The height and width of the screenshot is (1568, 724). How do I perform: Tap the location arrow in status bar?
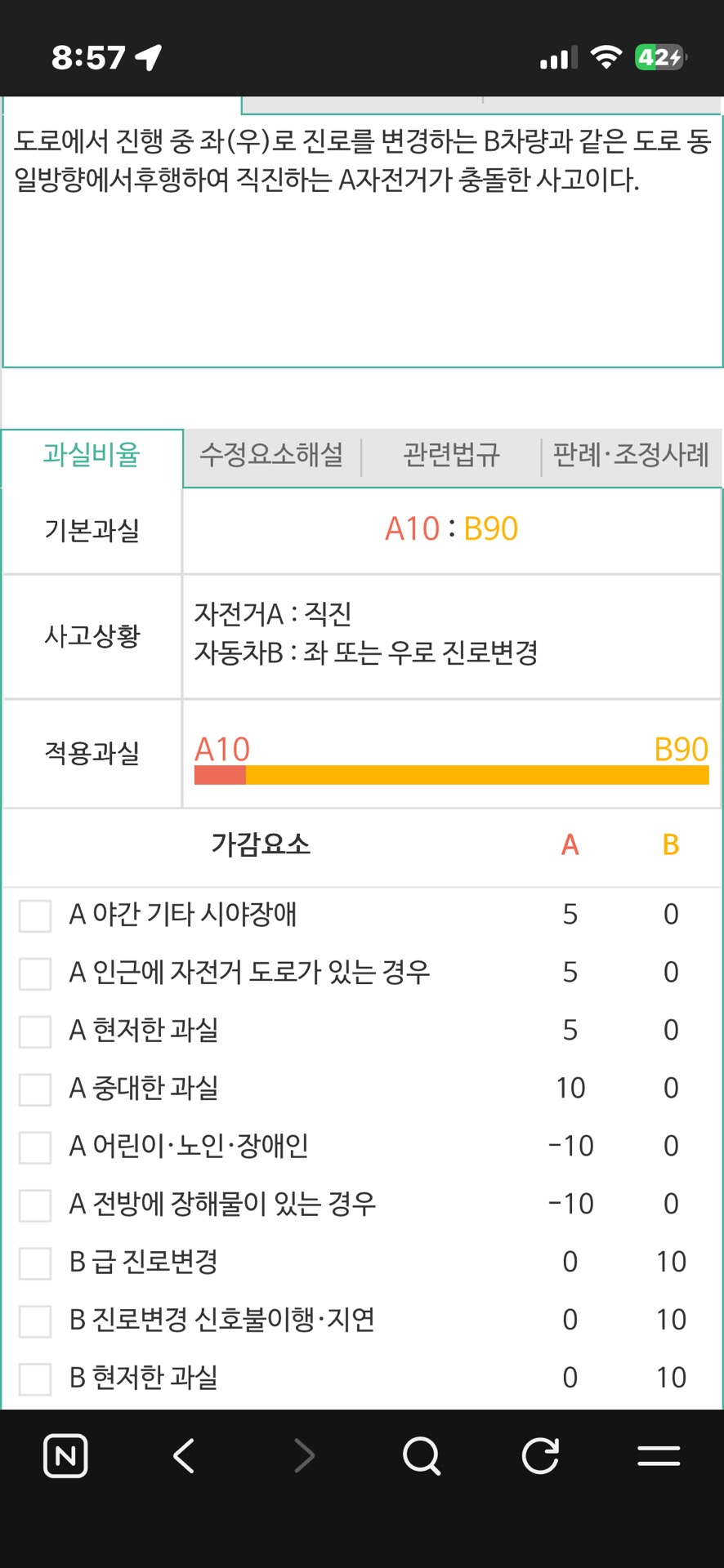[x=149, y=57]
